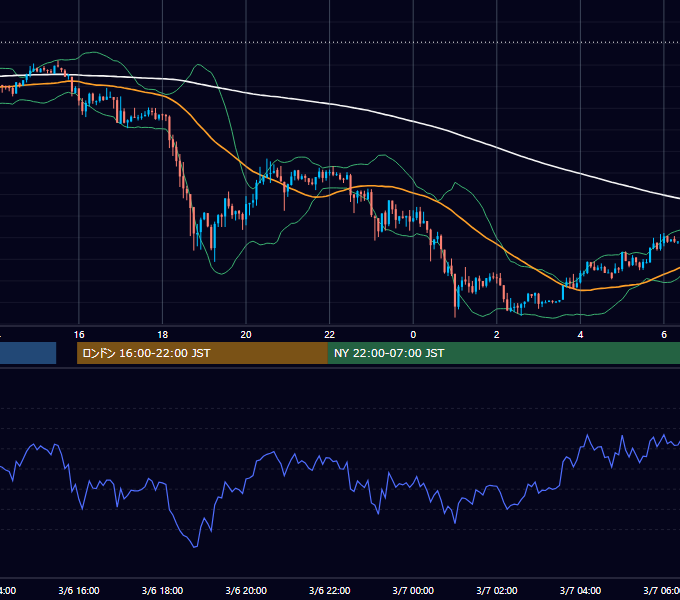Click the 3/6 16:00 label on oscillator axis
680x600 pixels.
[x=79, y=590]
